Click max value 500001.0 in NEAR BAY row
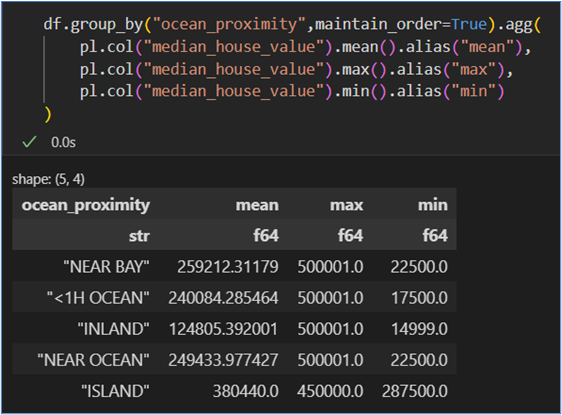The width and height of the screenshot is (562, 415). (330, 267)
